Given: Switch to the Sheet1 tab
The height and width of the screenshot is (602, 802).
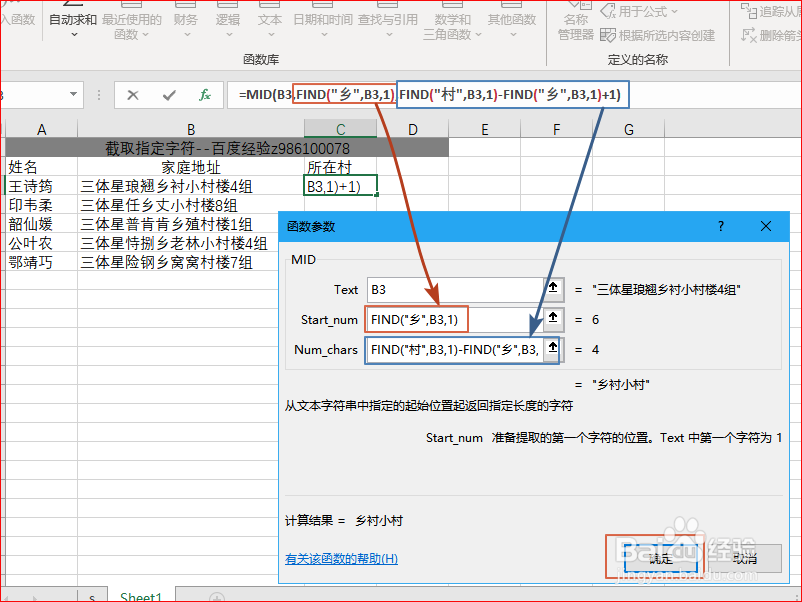Looking at the screenshot, I should 140,594.
